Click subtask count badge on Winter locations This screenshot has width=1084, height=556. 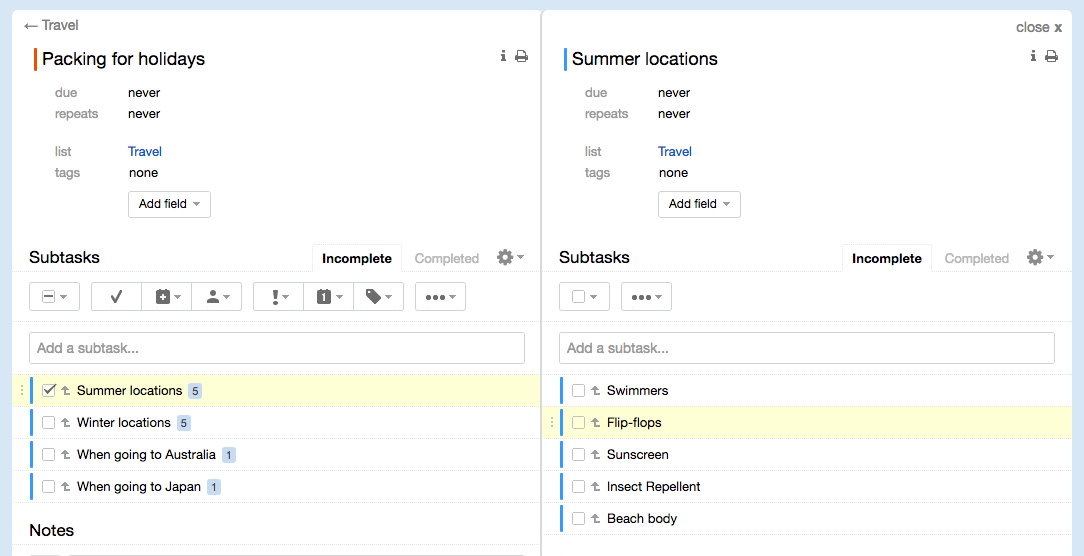[x=183, y=423]
